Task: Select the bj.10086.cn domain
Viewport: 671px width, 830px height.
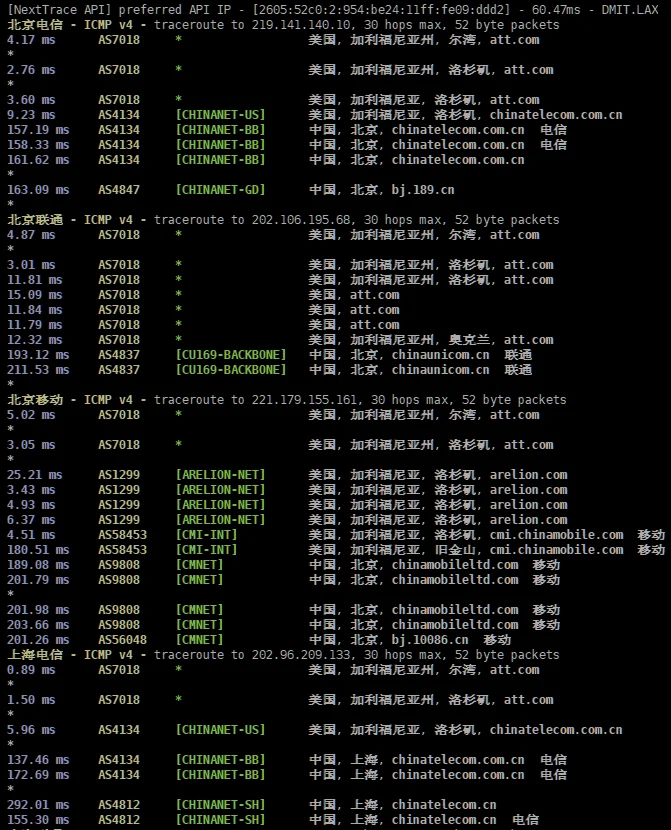Action: (x=430, y=639)
